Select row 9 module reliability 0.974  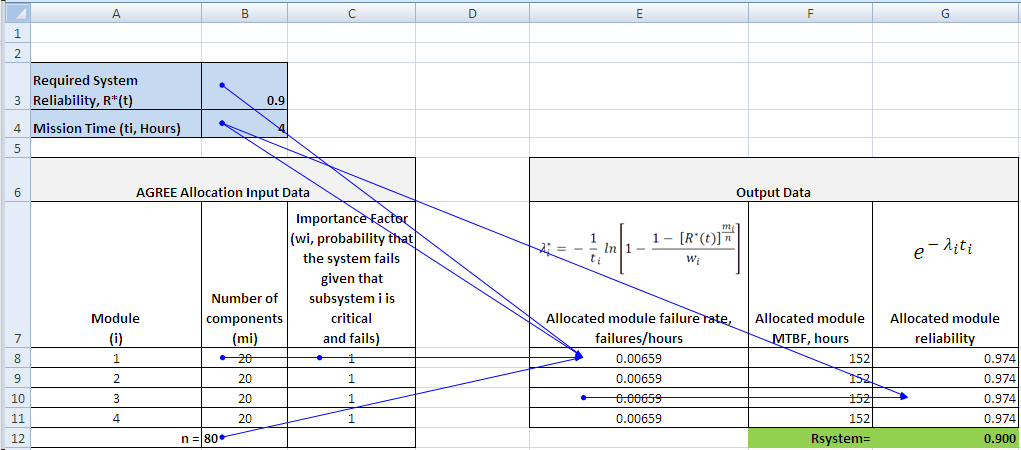click(946, 378)
